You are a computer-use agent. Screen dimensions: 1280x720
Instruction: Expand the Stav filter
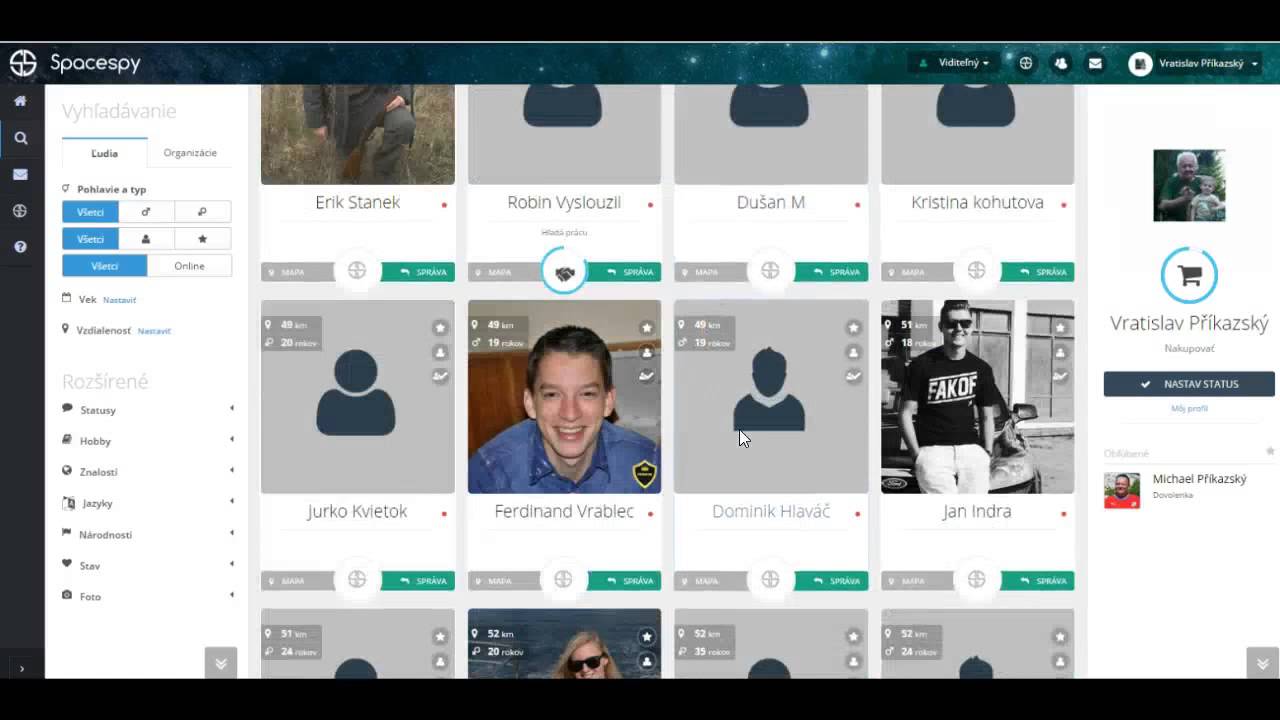(x=147, y=565)
